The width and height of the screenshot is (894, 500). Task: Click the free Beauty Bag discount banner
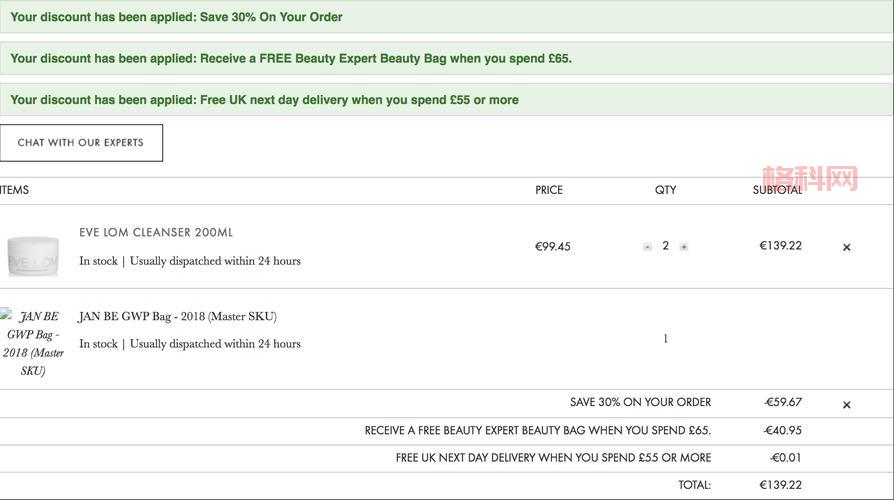point(447,58)
